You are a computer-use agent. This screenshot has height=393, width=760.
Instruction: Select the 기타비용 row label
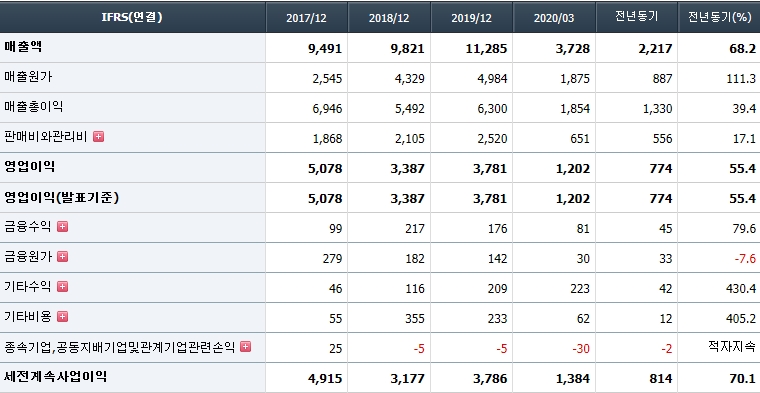coord(28,316)
